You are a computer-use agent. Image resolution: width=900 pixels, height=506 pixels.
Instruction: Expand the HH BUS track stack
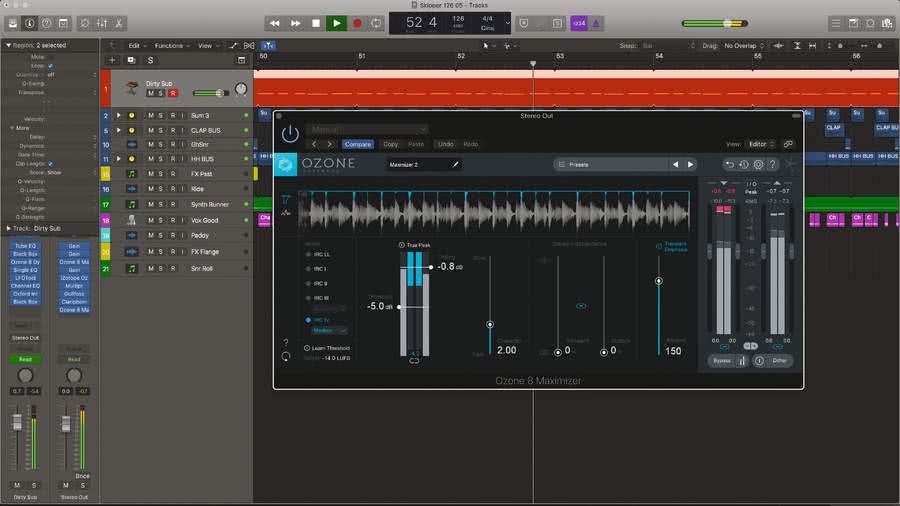coord(119,159)
